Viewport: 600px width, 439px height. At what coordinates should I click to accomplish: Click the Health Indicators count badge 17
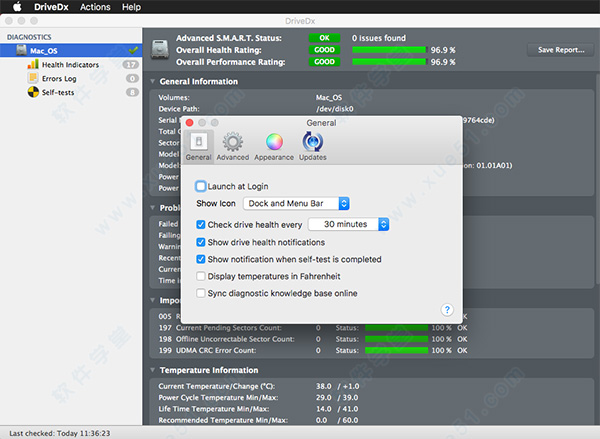pyautogui.click(x=131, y=65)
